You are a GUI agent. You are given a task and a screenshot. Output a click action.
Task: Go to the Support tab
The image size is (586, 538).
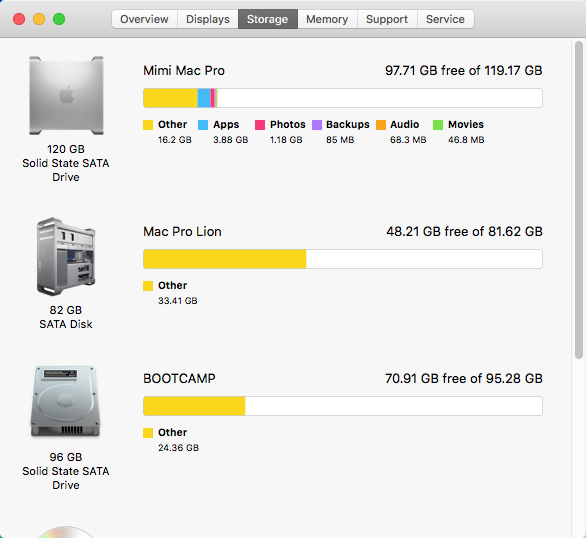(x=387, y=19)
